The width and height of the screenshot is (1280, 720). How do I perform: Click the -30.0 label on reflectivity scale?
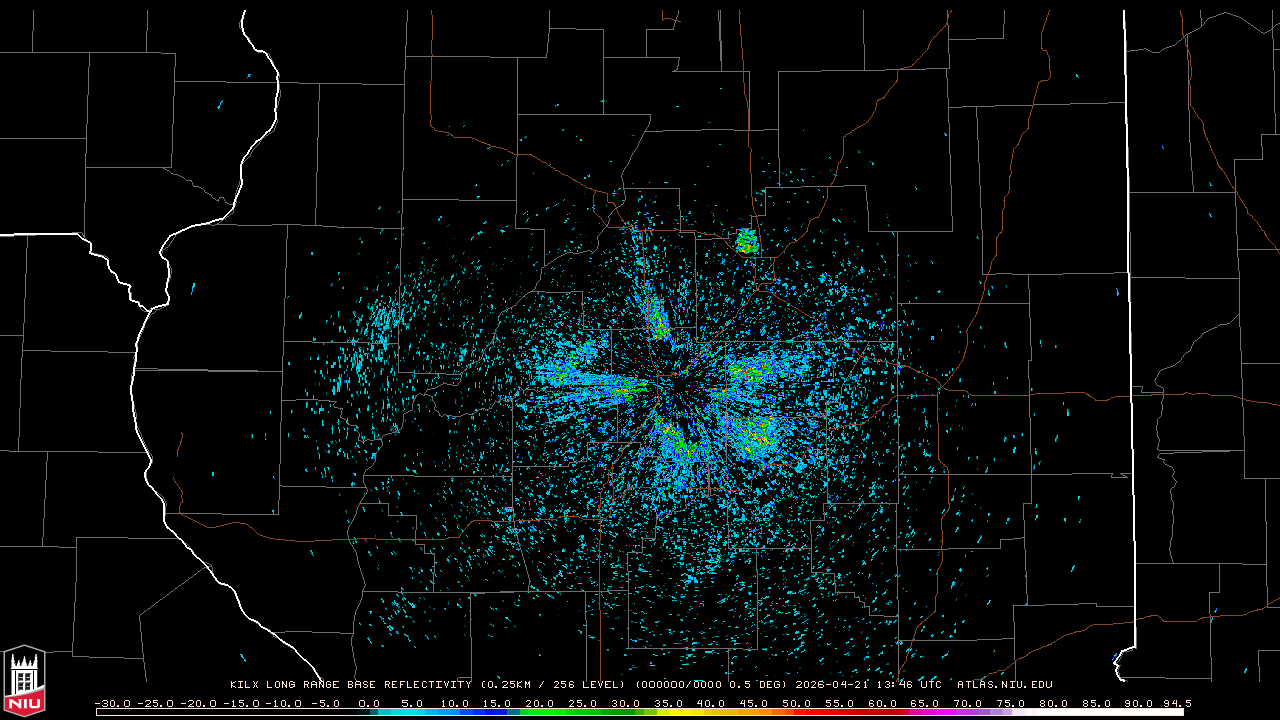click(112, 703)
